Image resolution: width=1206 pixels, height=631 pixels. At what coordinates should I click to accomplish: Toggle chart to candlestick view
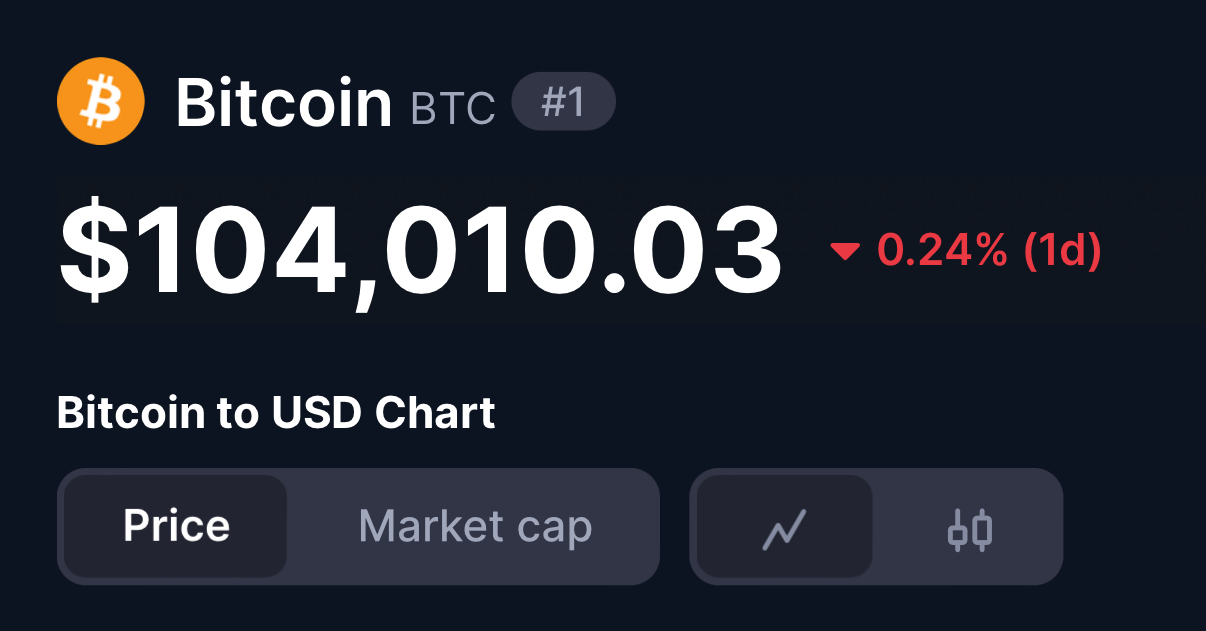[969, 527]
